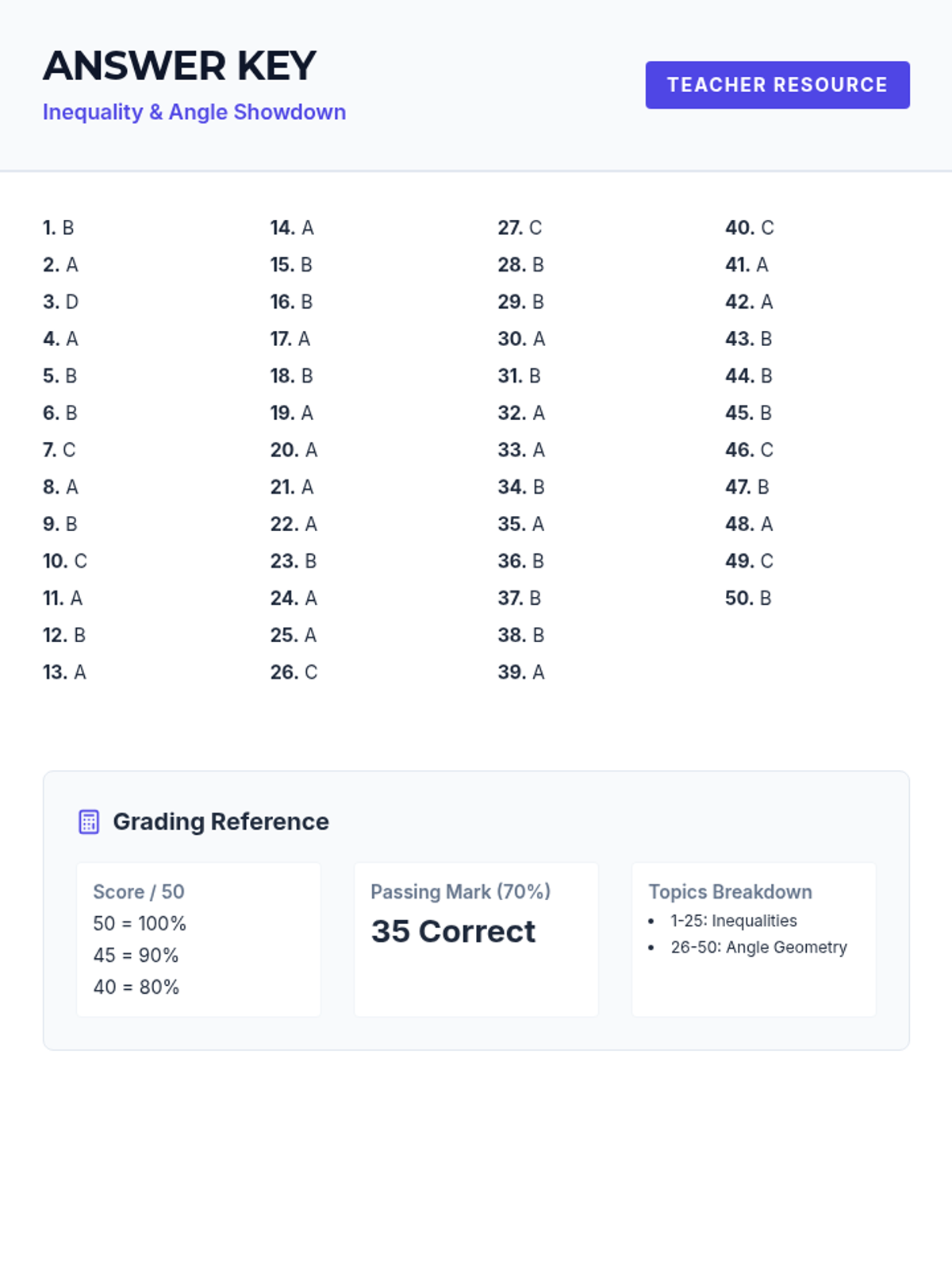Click the 45 = 90% score line
The width and height of the screenshot is (952, 1270).
click(x=136, y=955)
